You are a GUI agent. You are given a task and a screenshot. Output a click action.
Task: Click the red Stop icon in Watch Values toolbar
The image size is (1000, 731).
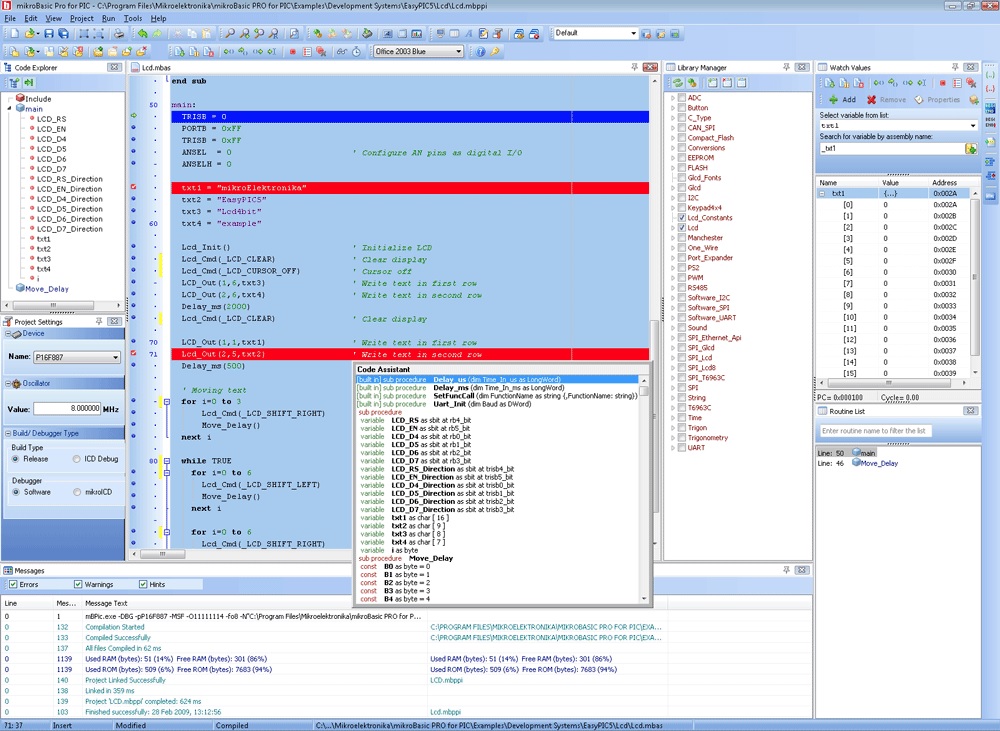click(943, 82)
